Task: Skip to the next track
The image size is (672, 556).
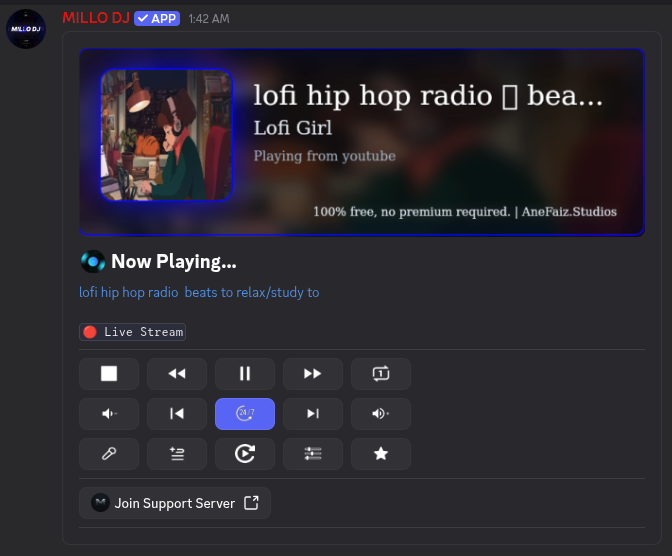Action: 313,414
